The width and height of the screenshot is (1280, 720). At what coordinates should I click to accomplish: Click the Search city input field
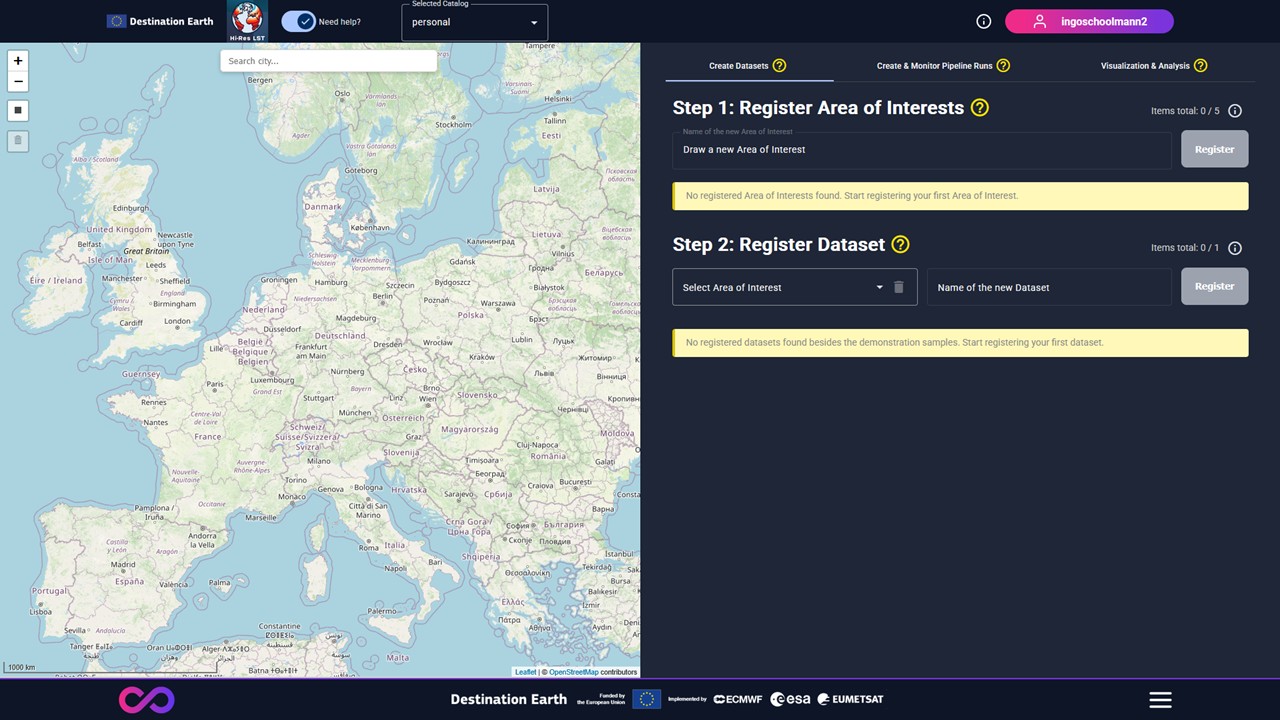[328, 61]
